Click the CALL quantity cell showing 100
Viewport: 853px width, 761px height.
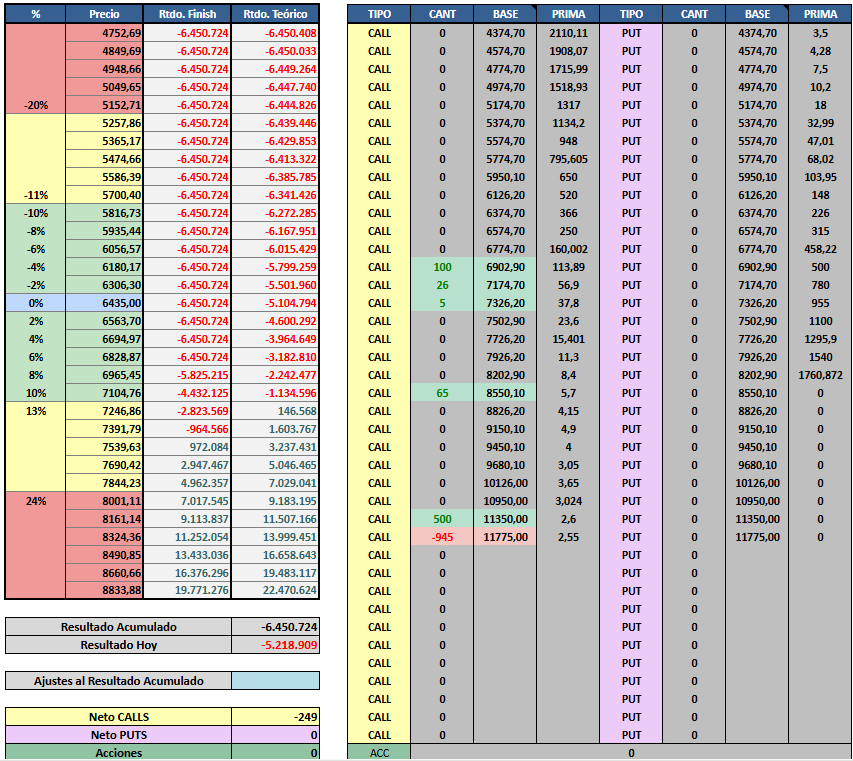tap(442, 267)
